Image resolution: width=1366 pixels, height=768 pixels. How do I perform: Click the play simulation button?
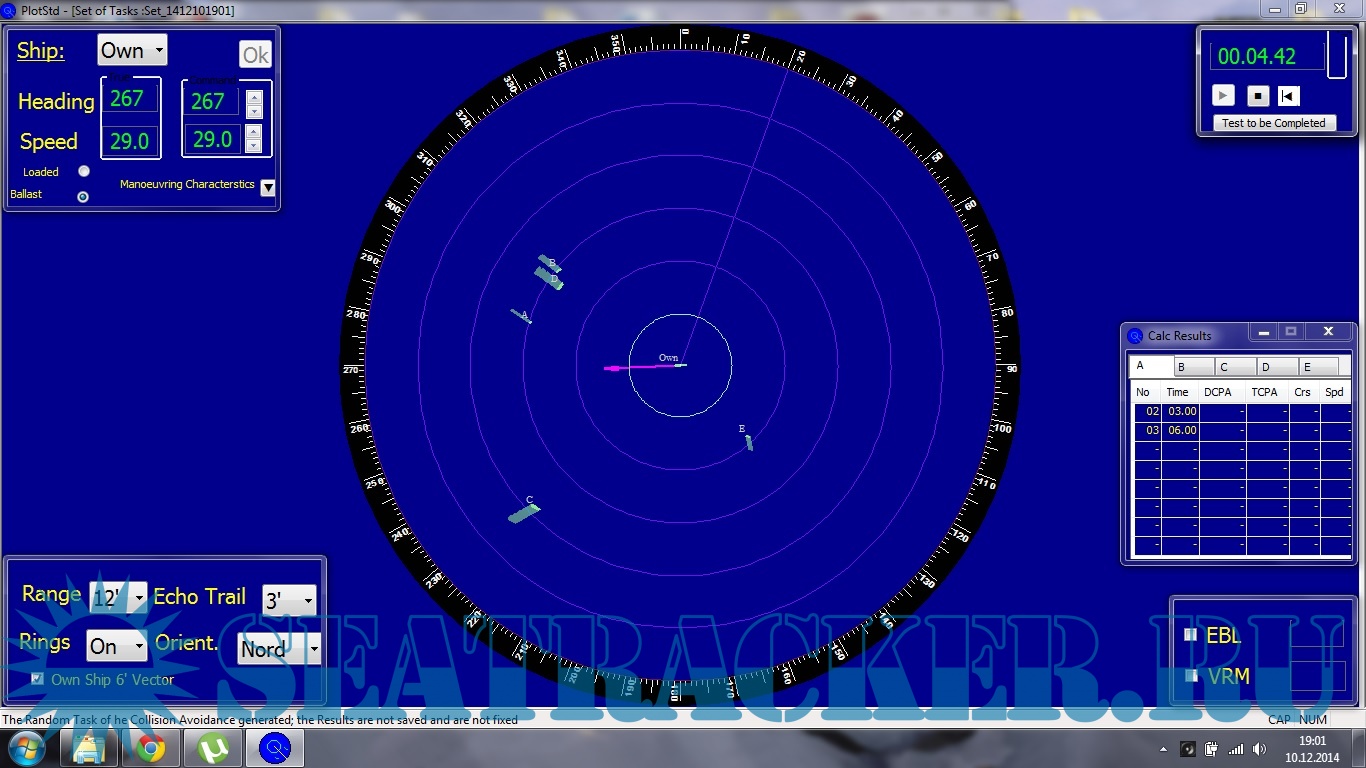(1223, 96)
